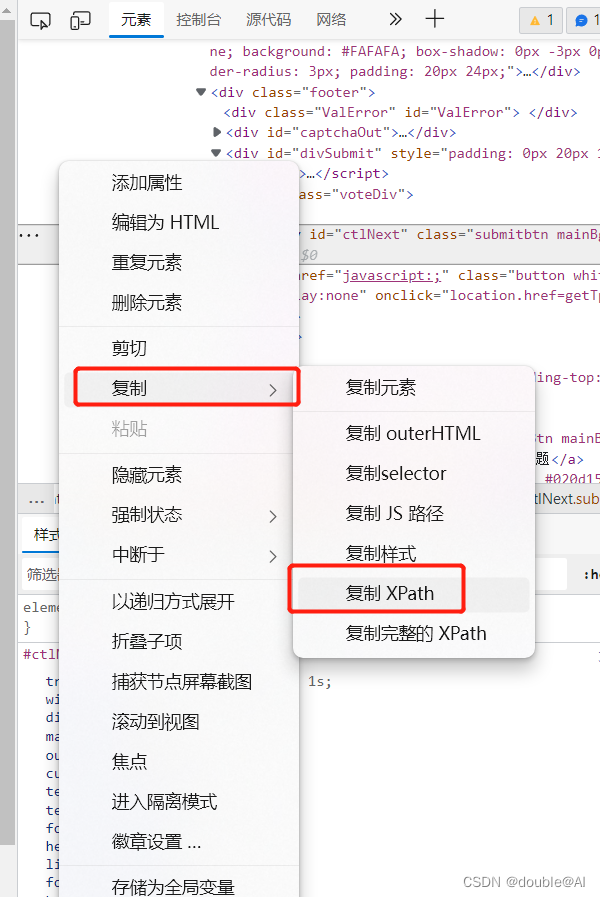Open more DevTools tabs chevron
This screenshot has height=897, width=600.
(395, 19)
